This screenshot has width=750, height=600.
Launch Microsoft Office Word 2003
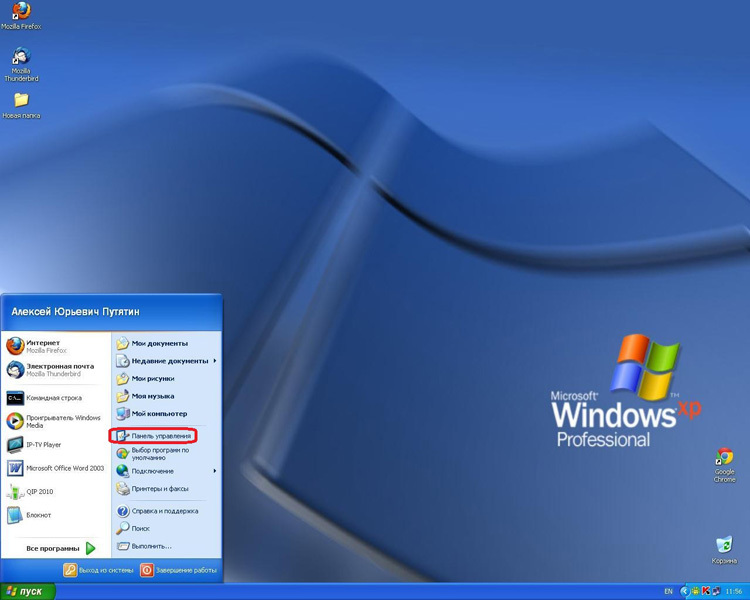tap(55, 468)
